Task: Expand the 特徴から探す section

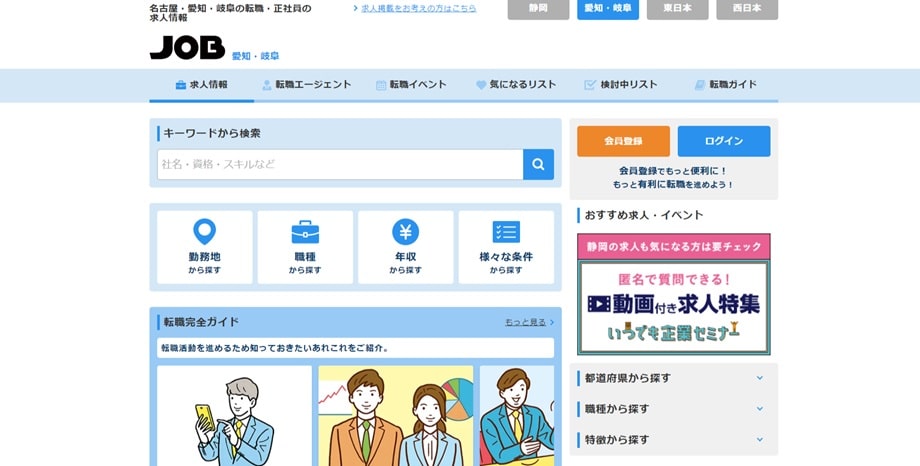Action: point(674,440)
